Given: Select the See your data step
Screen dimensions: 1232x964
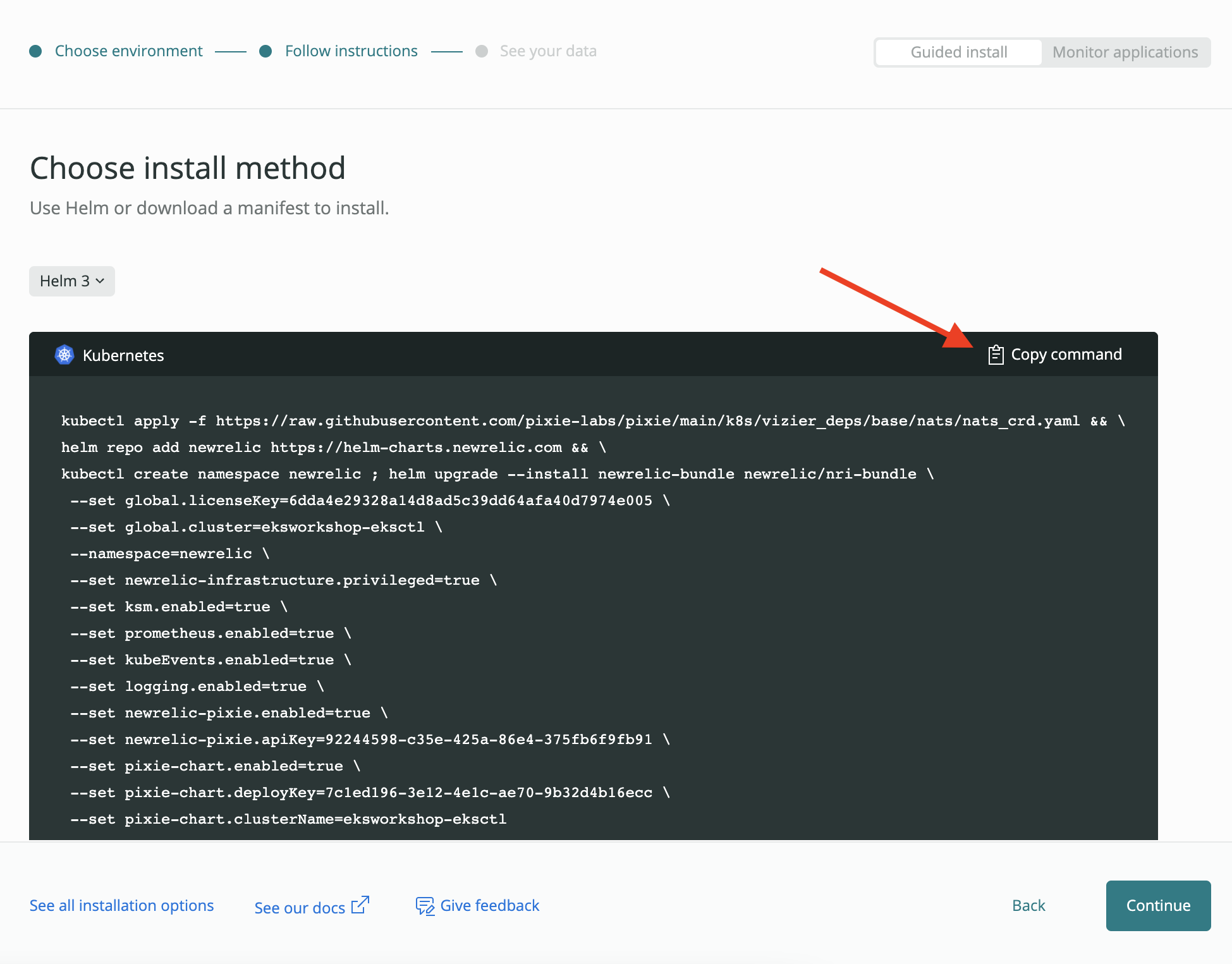Looking at the screenshot, I should [x=548, y=51].
